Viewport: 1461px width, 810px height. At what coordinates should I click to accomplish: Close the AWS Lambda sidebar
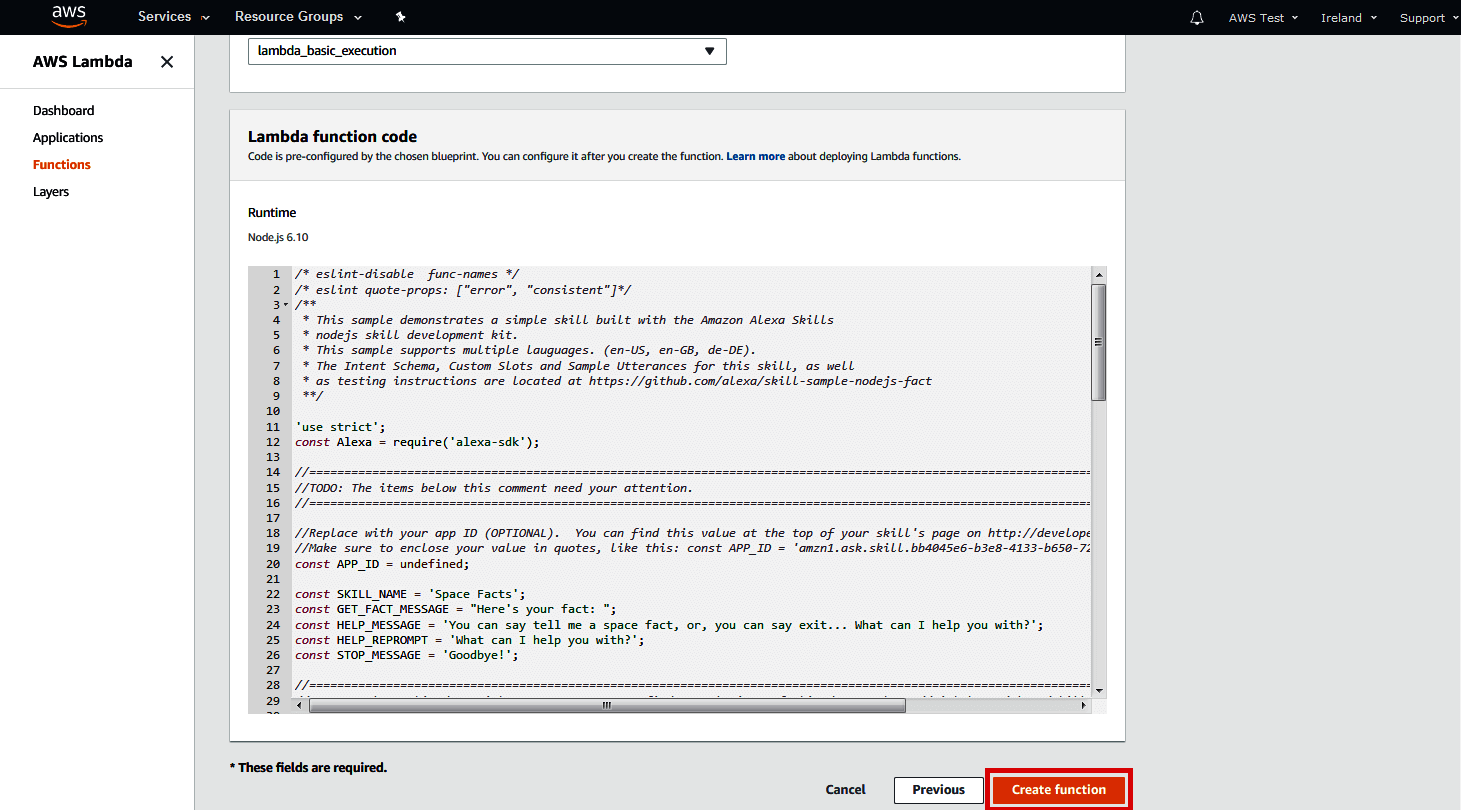pyautogui.click(x=166, y=61)
